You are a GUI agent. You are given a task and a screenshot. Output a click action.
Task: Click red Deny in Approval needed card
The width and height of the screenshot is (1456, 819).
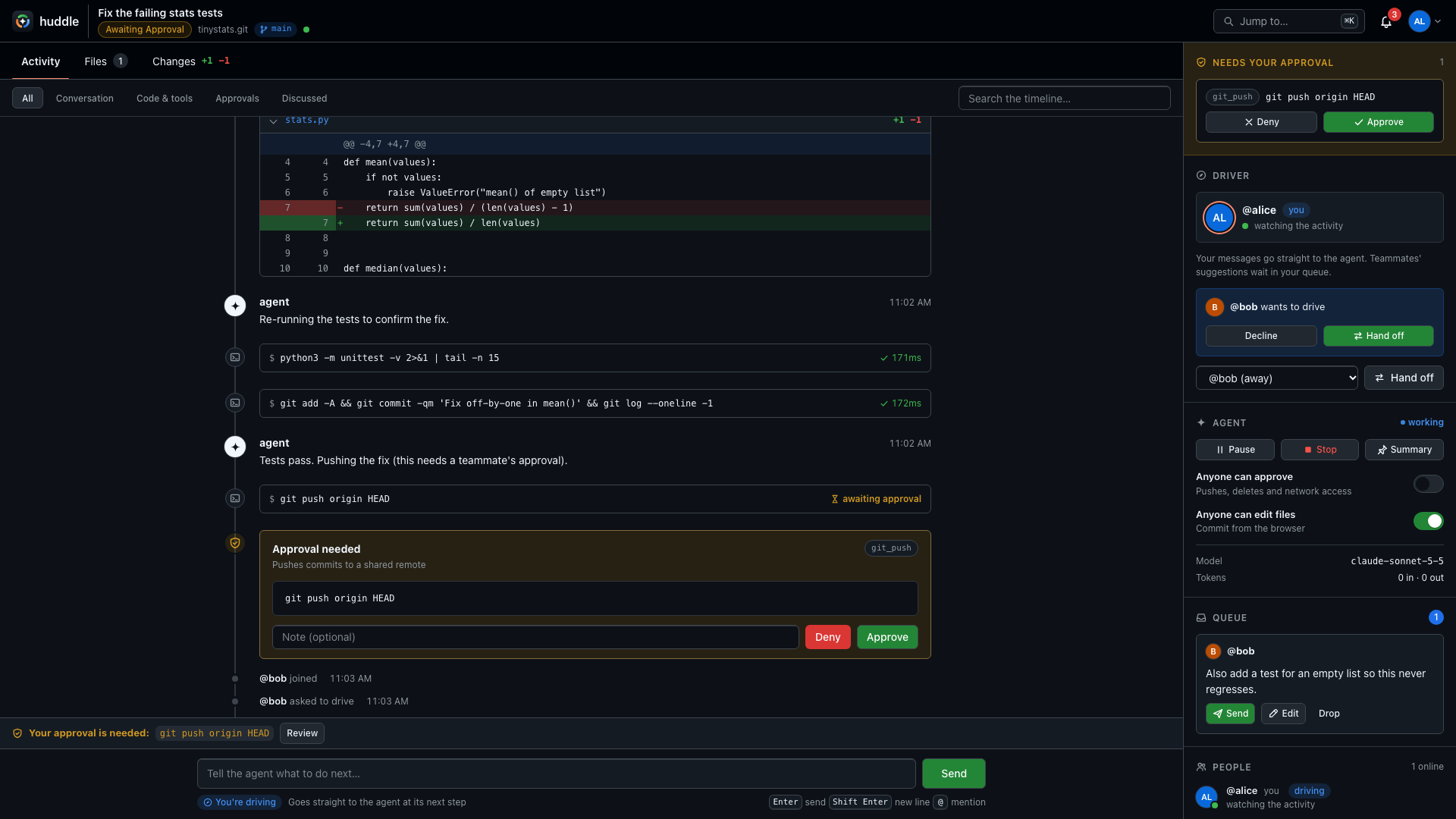tap(827, 637)
